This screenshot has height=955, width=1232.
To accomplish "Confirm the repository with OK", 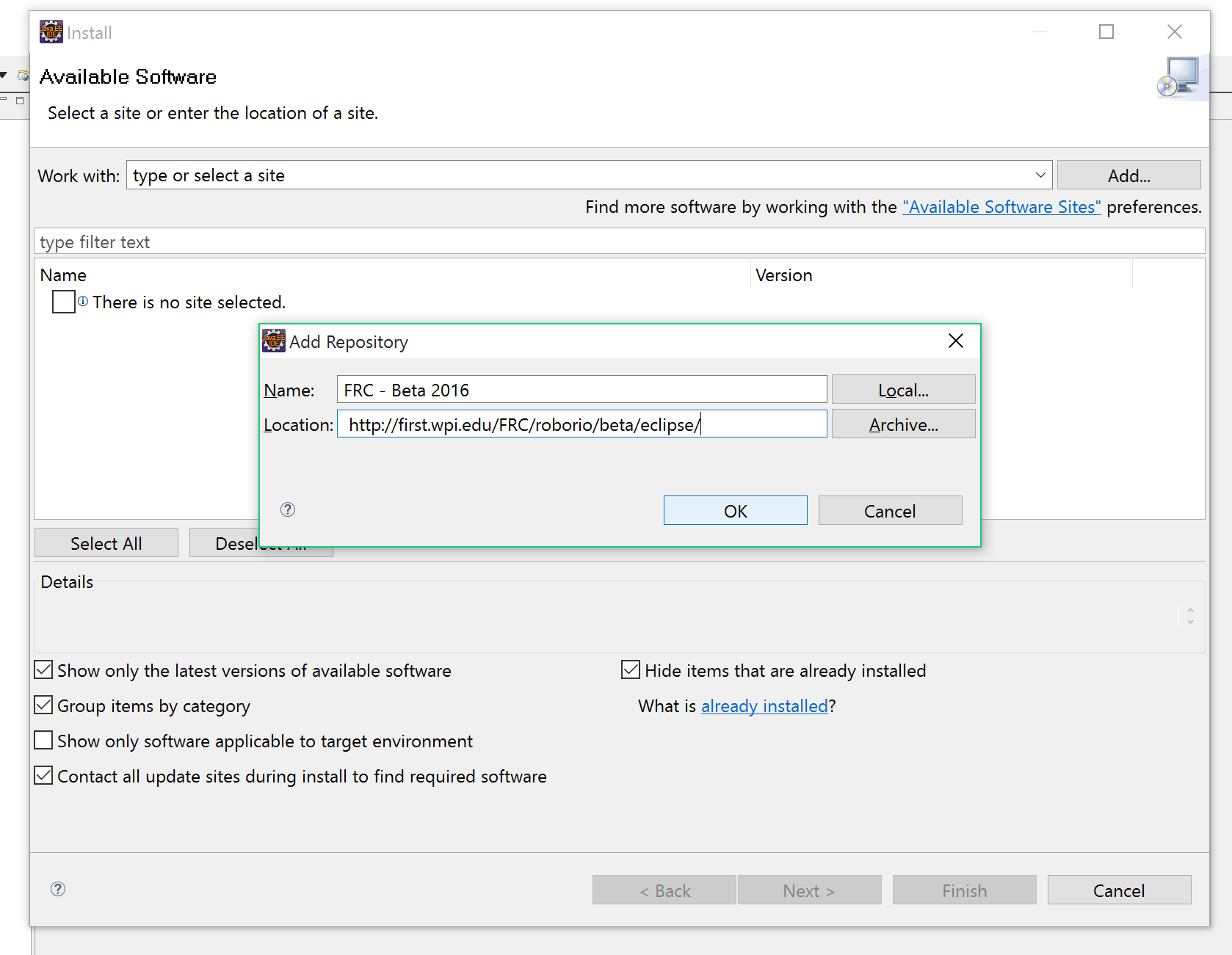I will click(x=735, y=509).
